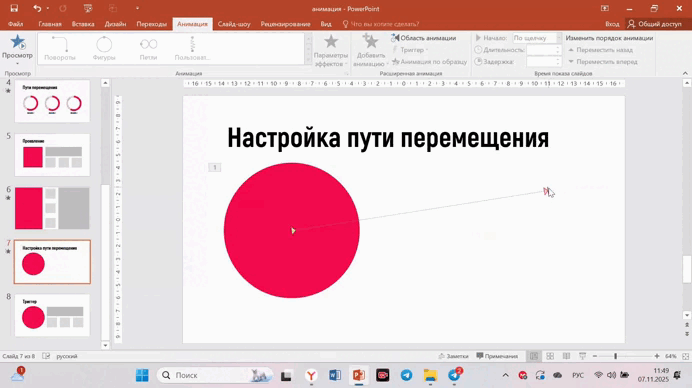Select the Петли motion path effect
This screenshot has height=388, width=692.
tap(148, 49)
